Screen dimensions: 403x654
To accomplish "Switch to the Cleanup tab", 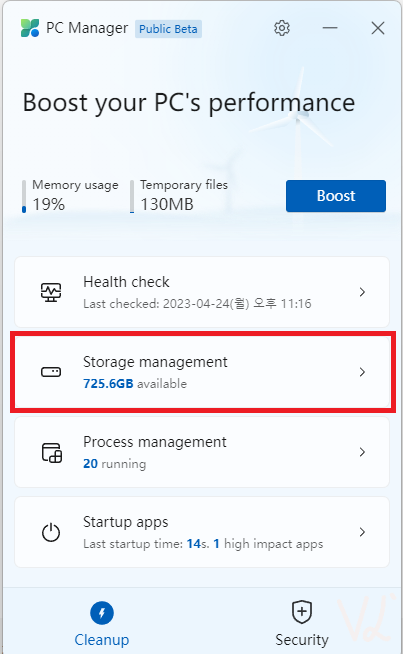I will point(102,623).
